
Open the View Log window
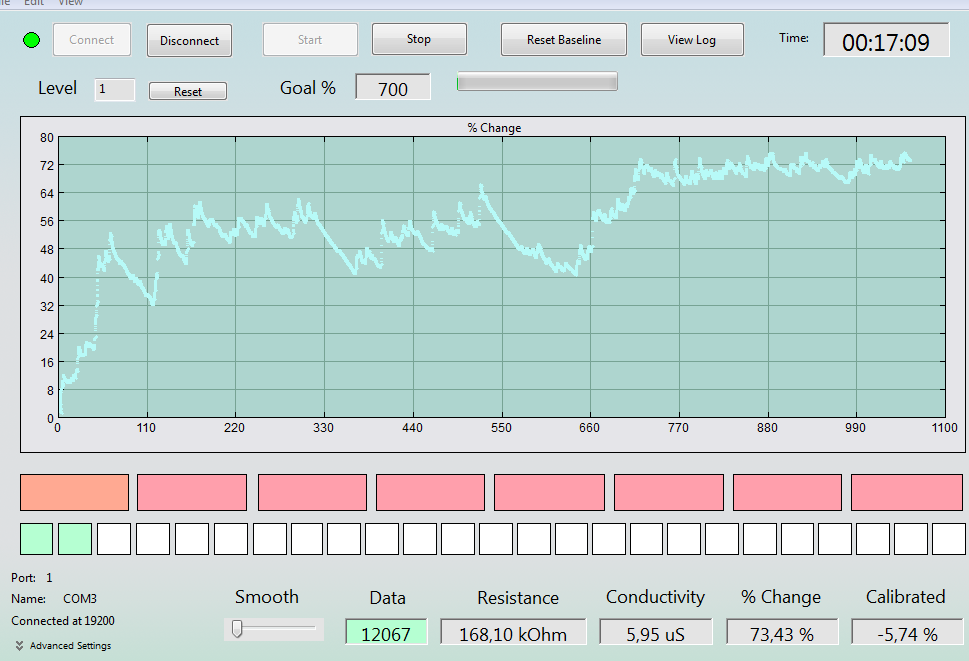pyautogui.click(x=692, y=40)
